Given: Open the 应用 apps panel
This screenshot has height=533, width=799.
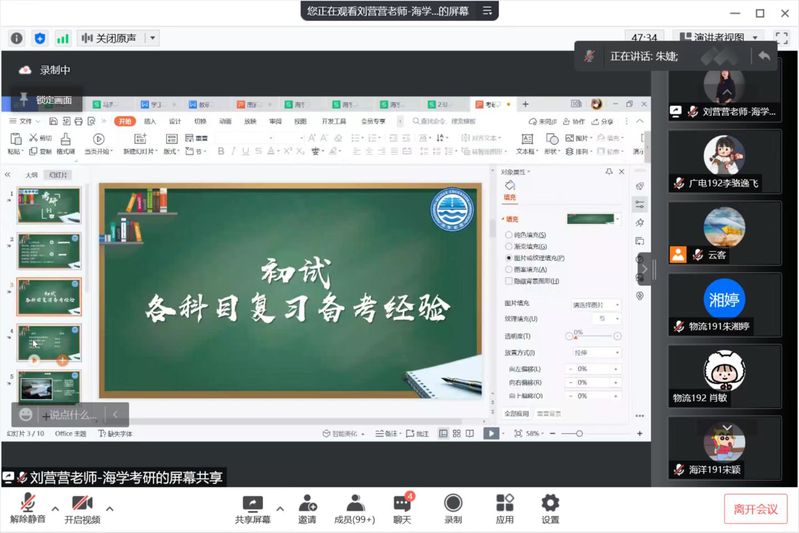Looking at the screenshot, I should point(504,510).
